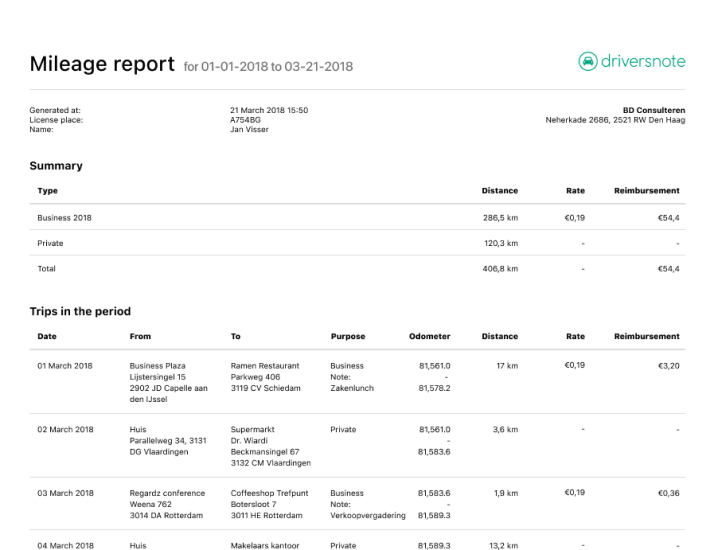714x550 pixels.
Task: Click trip date '01 March 2018'
Action: pyautogui.click(x=65, y=366)
